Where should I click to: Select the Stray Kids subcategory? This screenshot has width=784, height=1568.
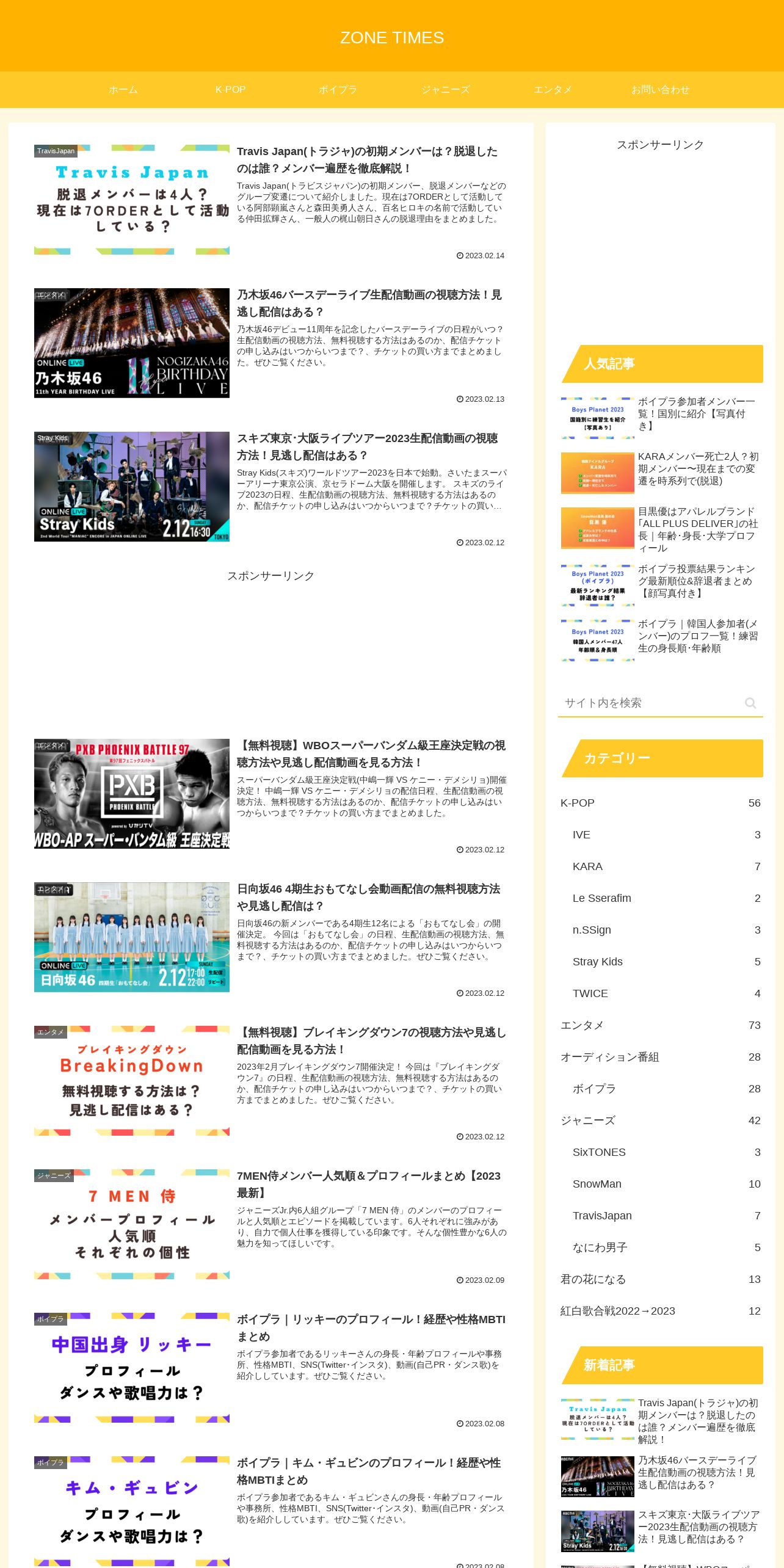[667, 962]
